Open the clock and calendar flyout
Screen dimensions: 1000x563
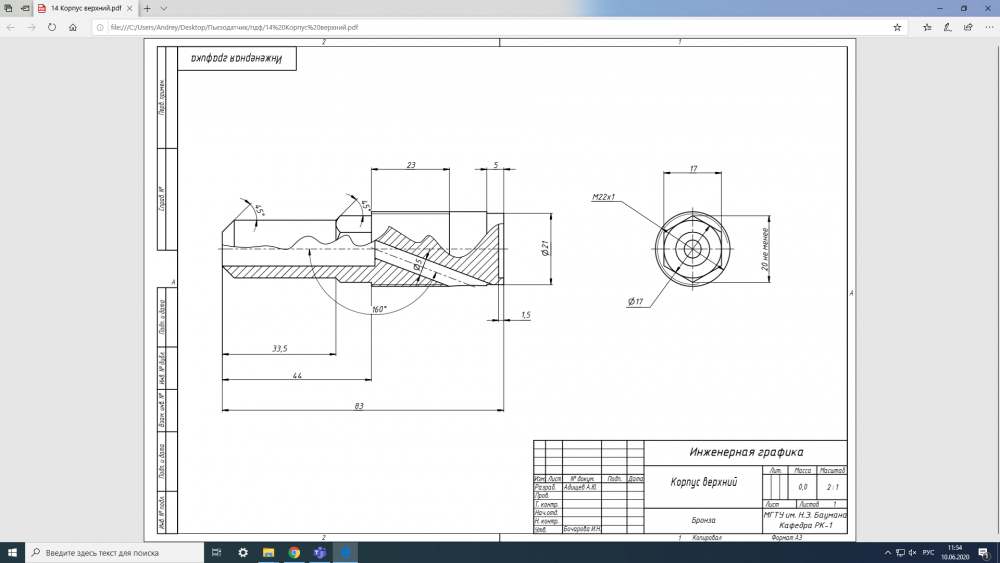[955, 553]
